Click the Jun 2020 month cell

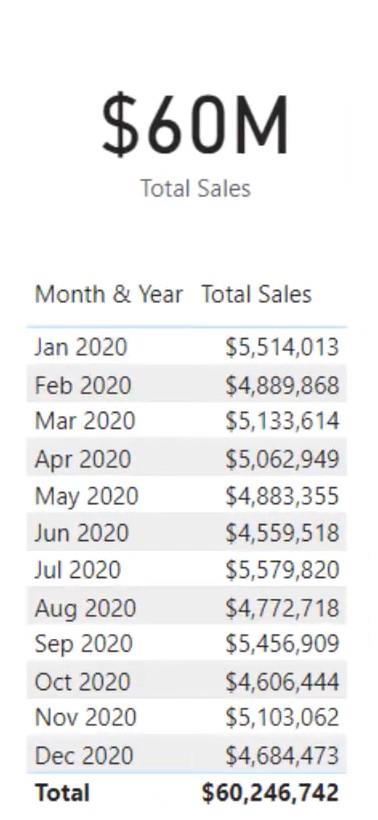81,533
